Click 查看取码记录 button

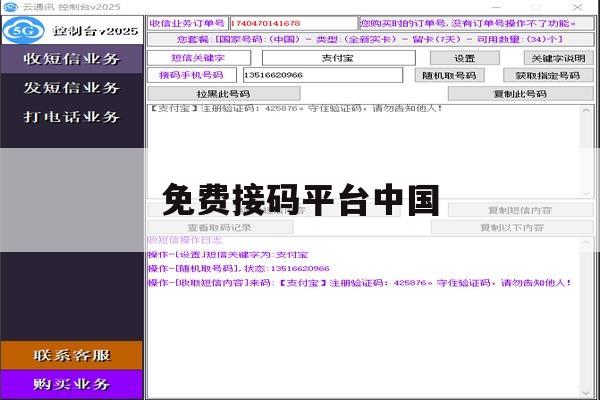[x=220, y=227]
